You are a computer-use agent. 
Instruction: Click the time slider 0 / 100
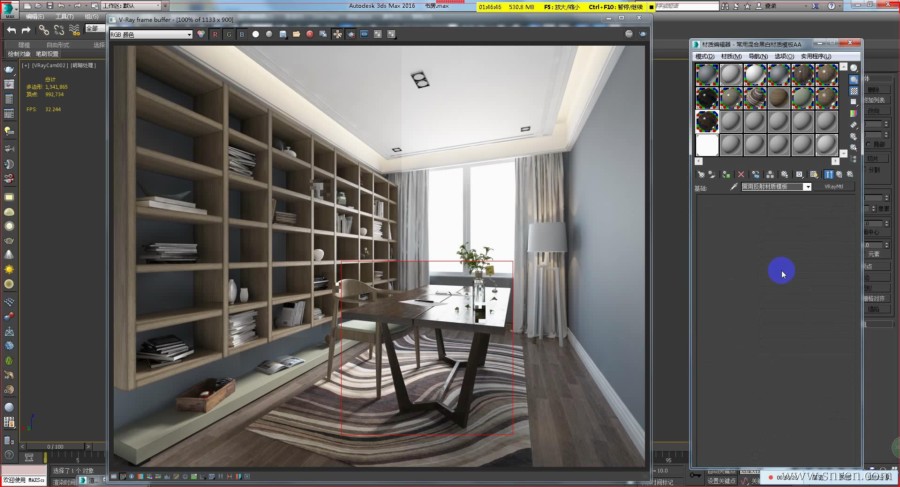click(x=55, y=446)
